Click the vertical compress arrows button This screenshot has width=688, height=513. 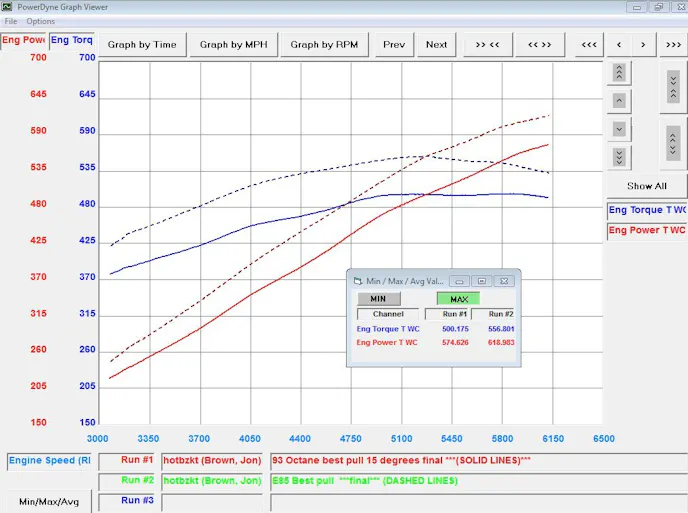coord(674,86)
